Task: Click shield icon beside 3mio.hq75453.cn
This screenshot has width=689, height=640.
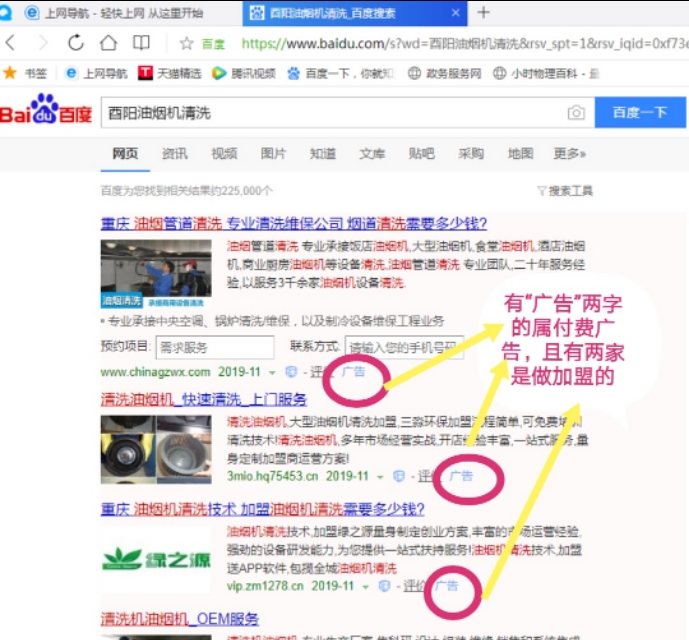Action: coord(399,476)
